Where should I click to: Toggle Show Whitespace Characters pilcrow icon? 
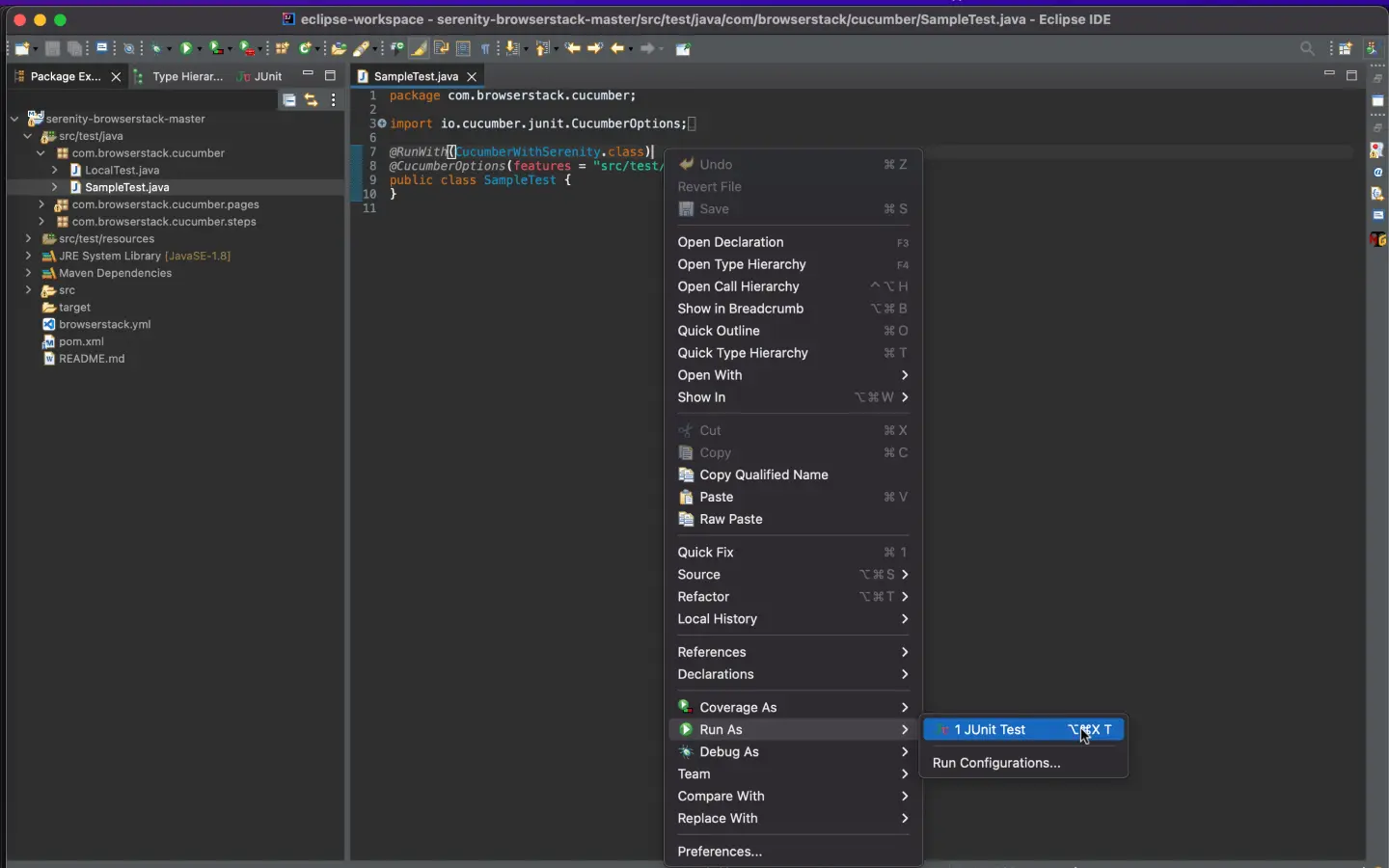(x=486, y=48)
